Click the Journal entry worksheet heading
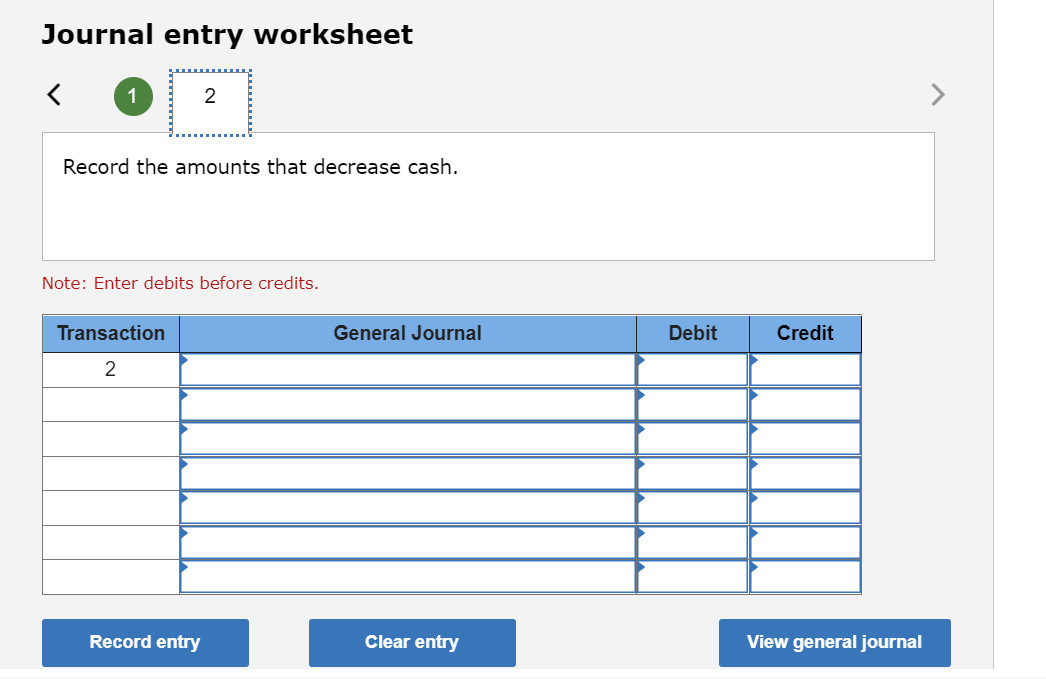1046x679 pixels. 227,35
